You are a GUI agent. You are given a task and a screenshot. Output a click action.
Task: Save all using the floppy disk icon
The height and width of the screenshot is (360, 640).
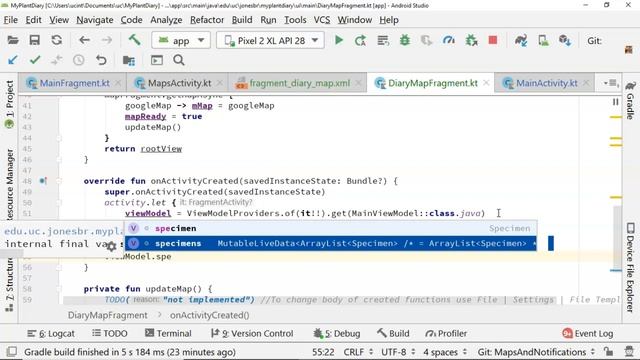(x=35, y=40)
